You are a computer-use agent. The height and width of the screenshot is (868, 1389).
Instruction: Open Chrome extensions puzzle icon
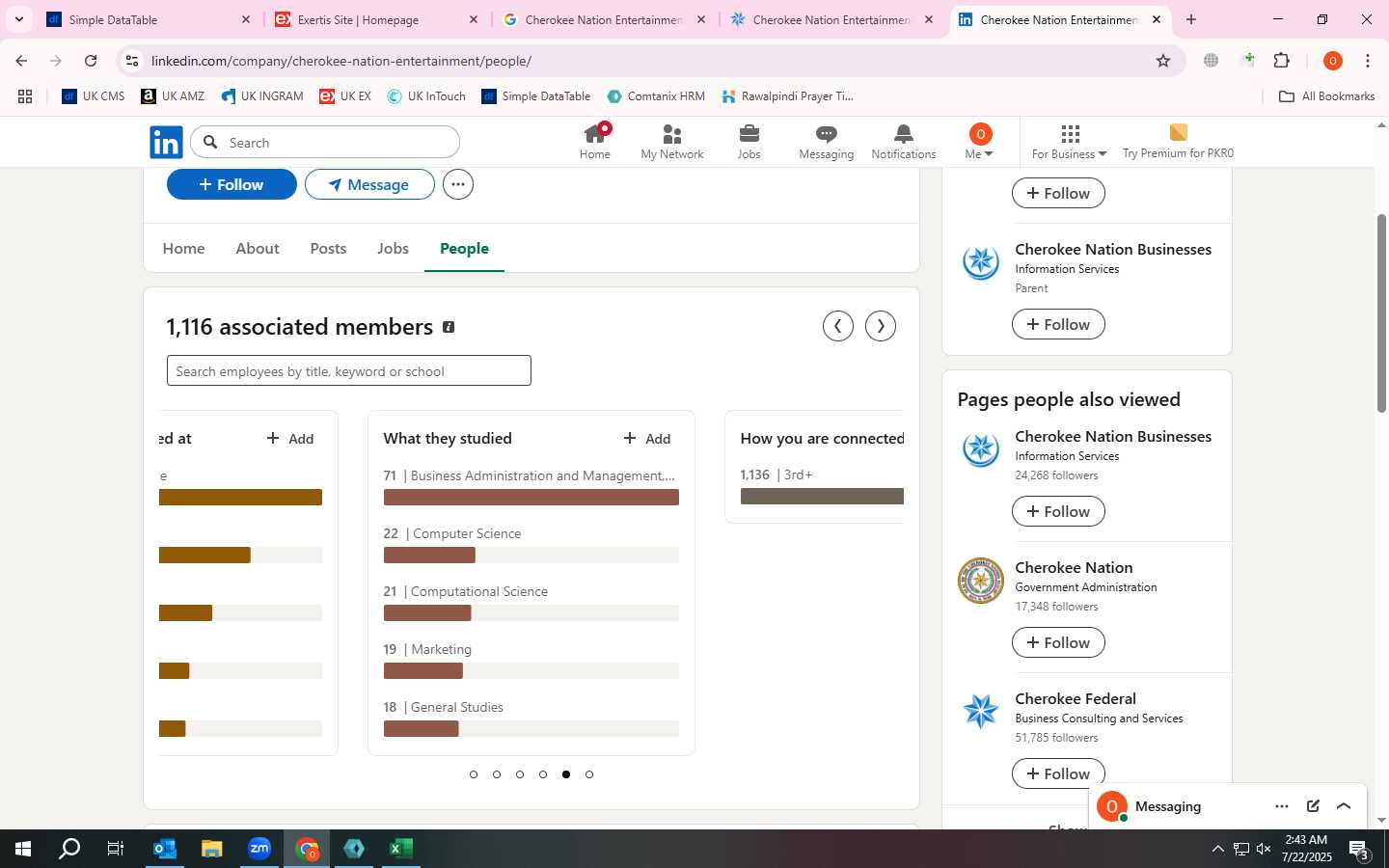(x=1282, y=61)
